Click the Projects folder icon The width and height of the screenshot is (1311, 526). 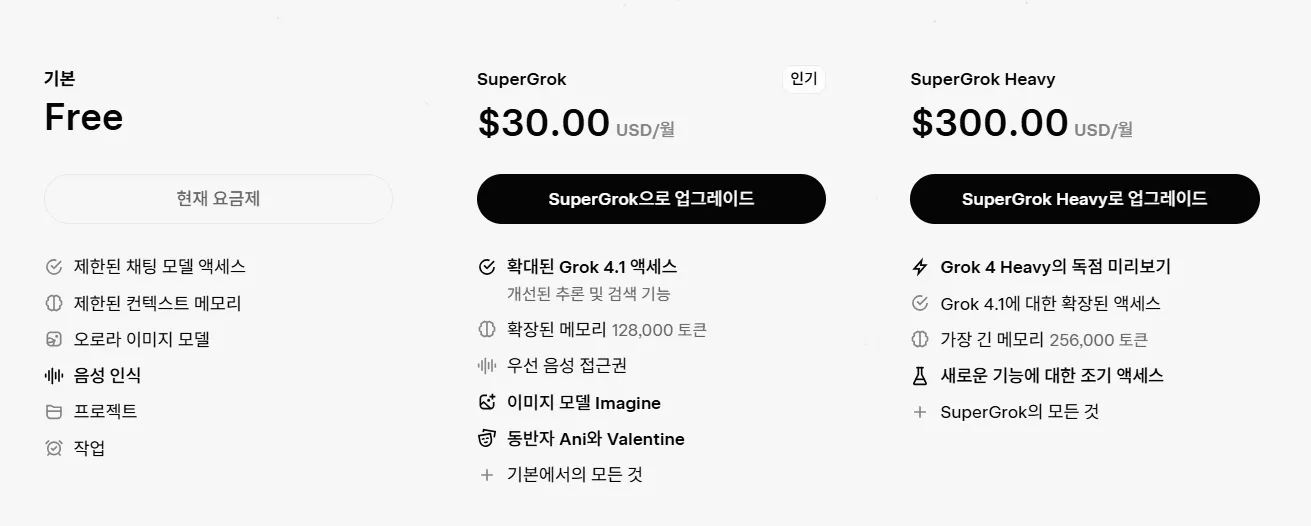coord(54,412)
